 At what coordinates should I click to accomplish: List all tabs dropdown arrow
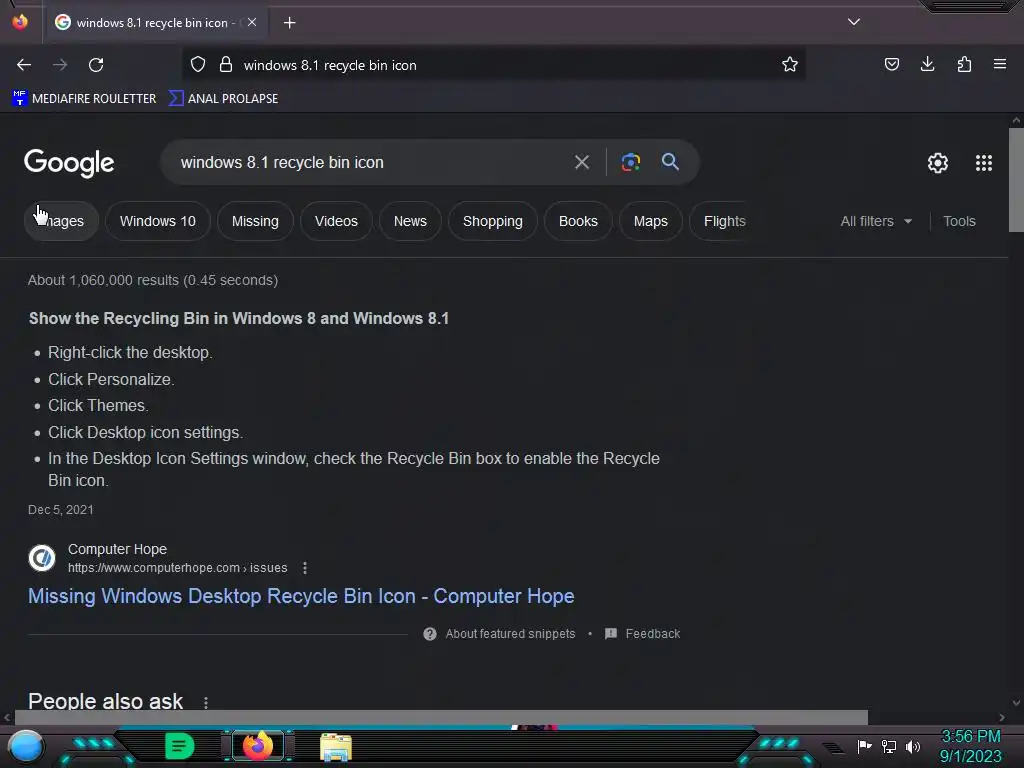coord(854,22)
